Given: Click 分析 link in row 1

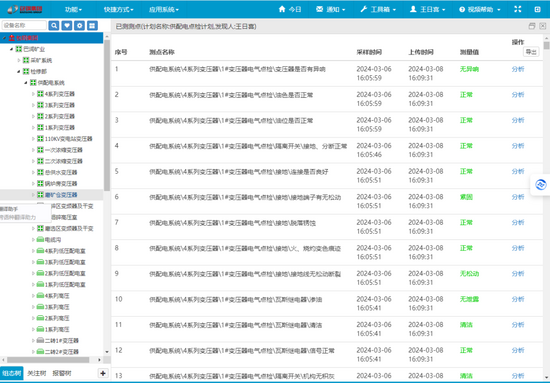Looking at the screenshot, I should click(x=518, y=69).
